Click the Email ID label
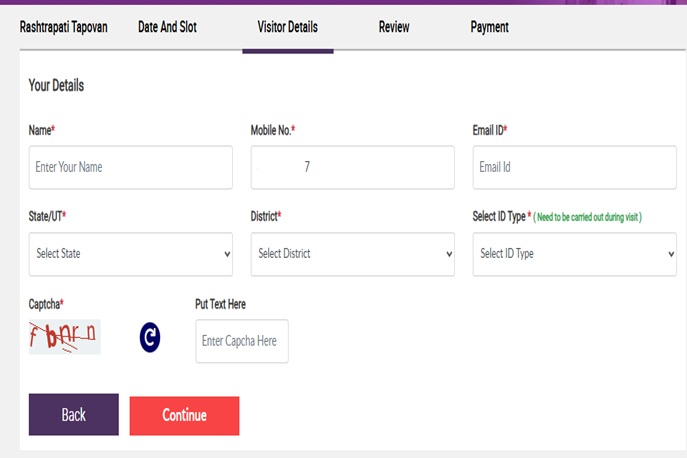This screenshot has height=458, width=687. [490, 130]
